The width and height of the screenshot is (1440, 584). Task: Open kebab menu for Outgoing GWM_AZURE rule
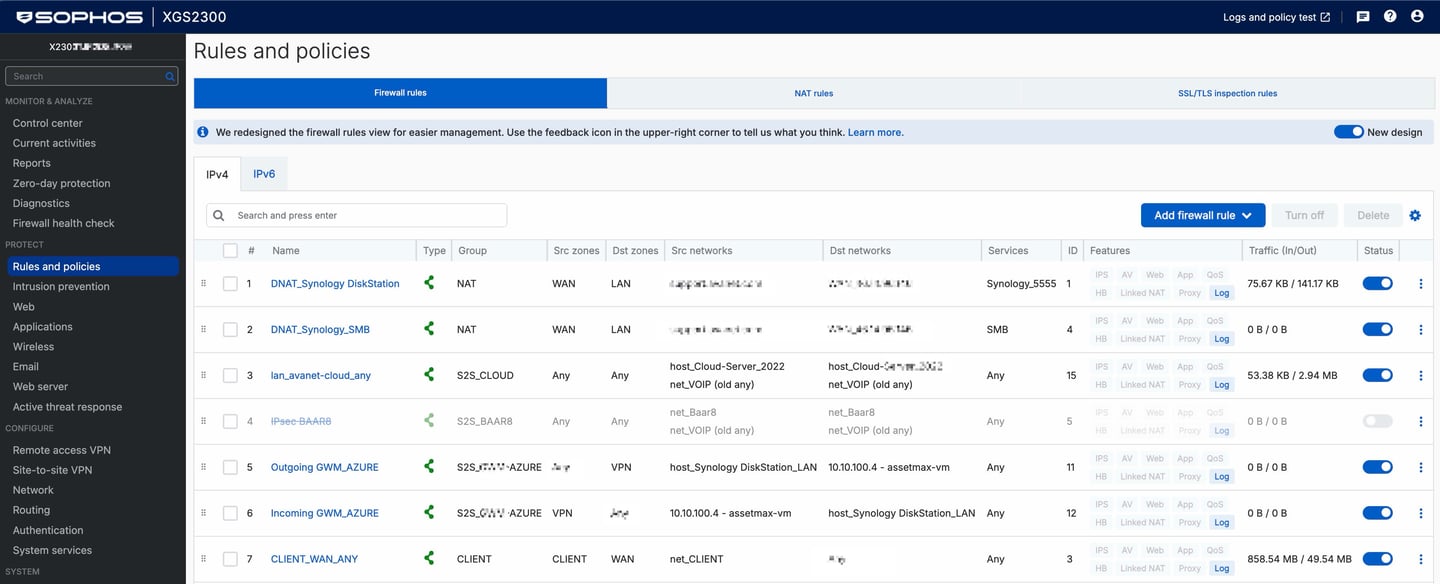(1421, 468)
